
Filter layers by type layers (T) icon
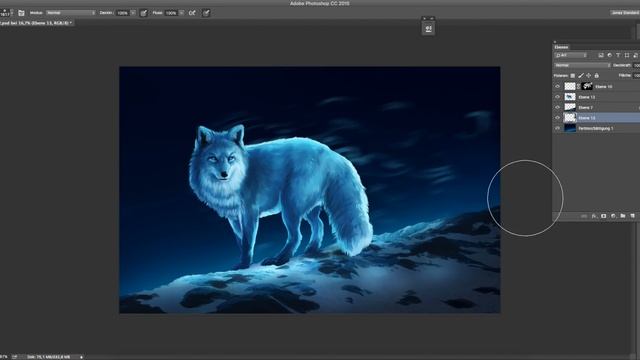coord(618,55)
